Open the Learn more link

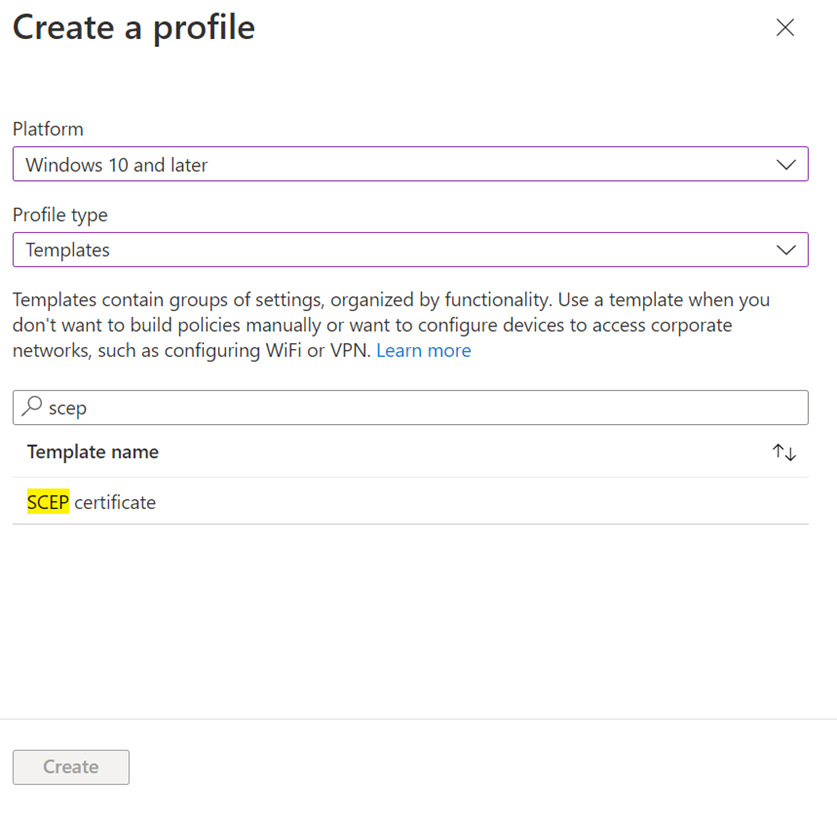(423, 350)
